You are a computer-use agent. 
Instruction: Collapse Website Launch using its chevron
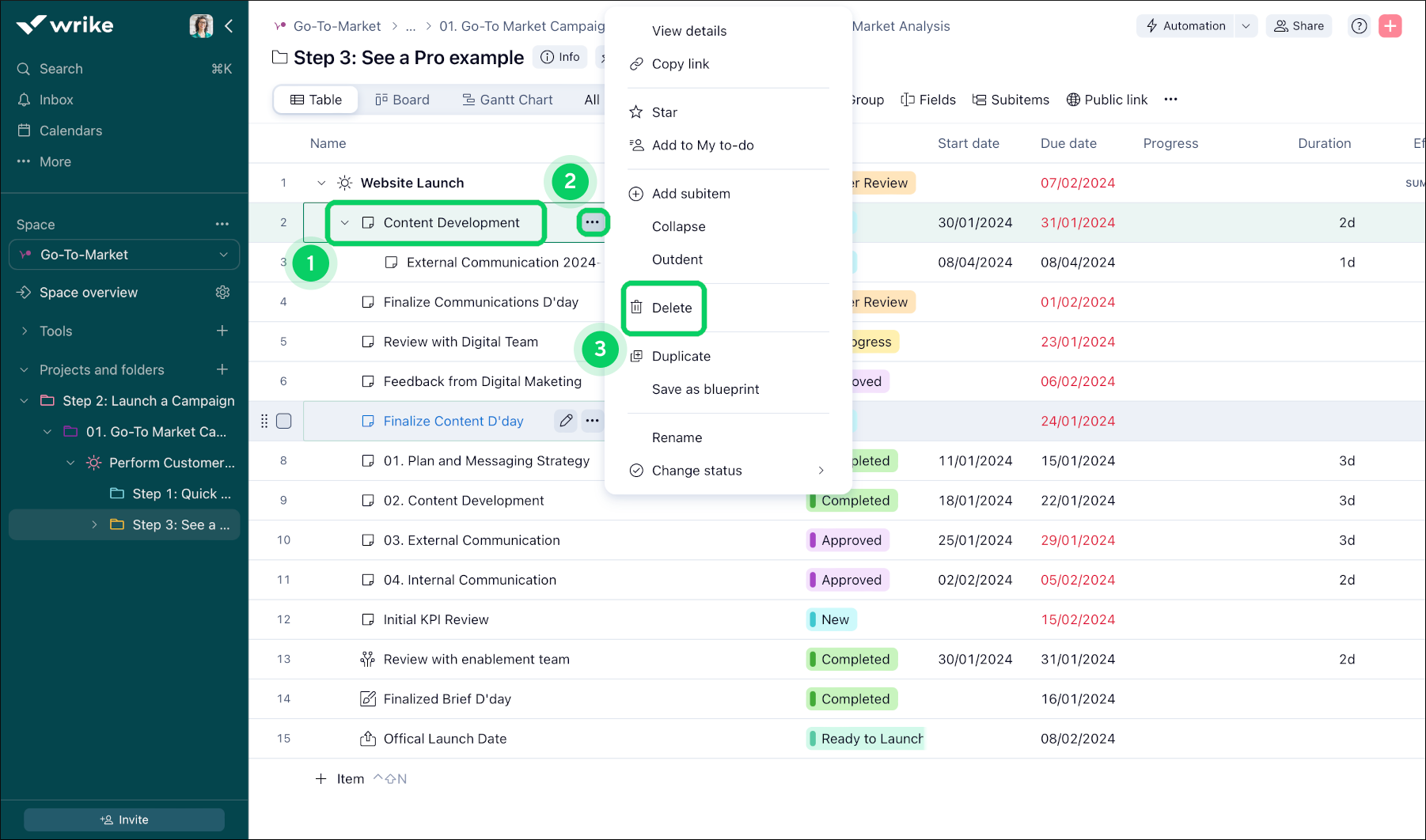(321, 183)
